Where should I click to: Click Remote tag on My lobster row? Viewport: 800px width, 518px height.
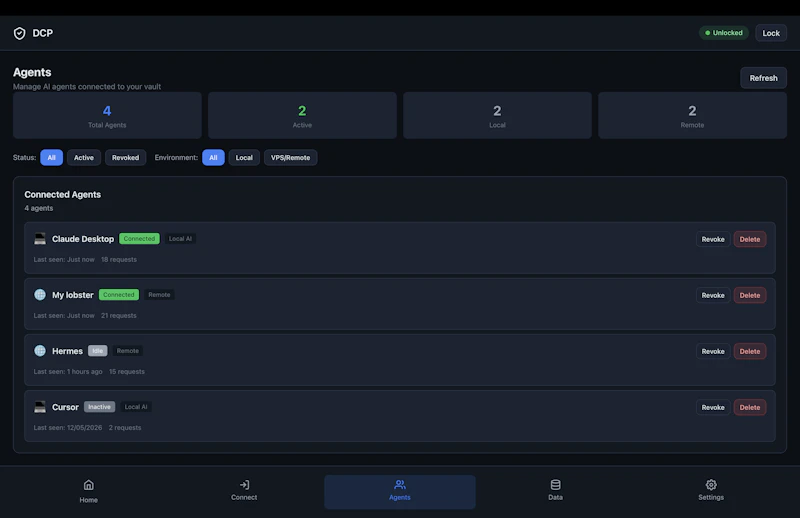[159, 294]
